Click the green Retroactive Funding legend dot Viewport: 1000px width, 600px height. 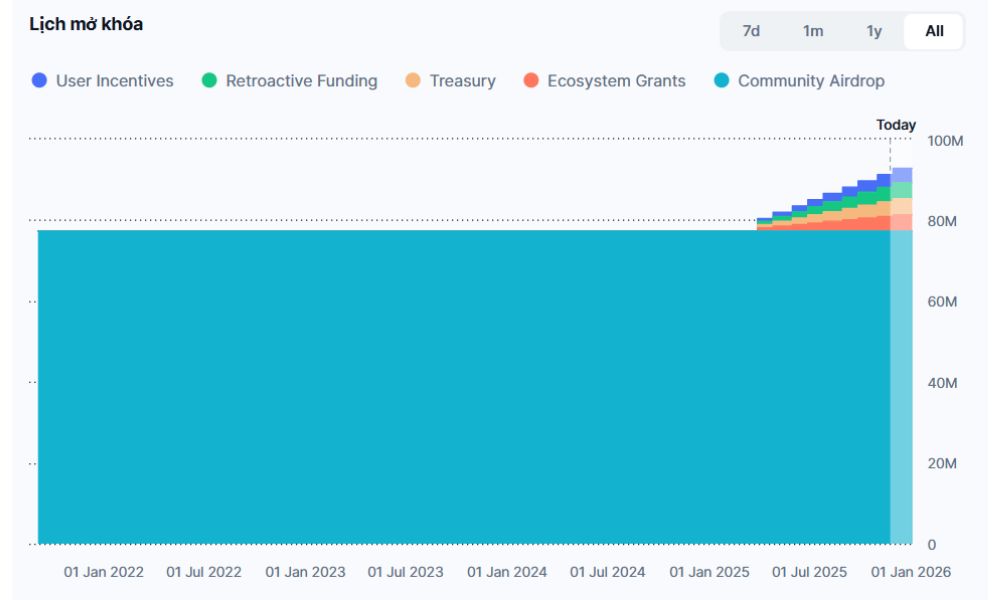click(x=209, y=81)
